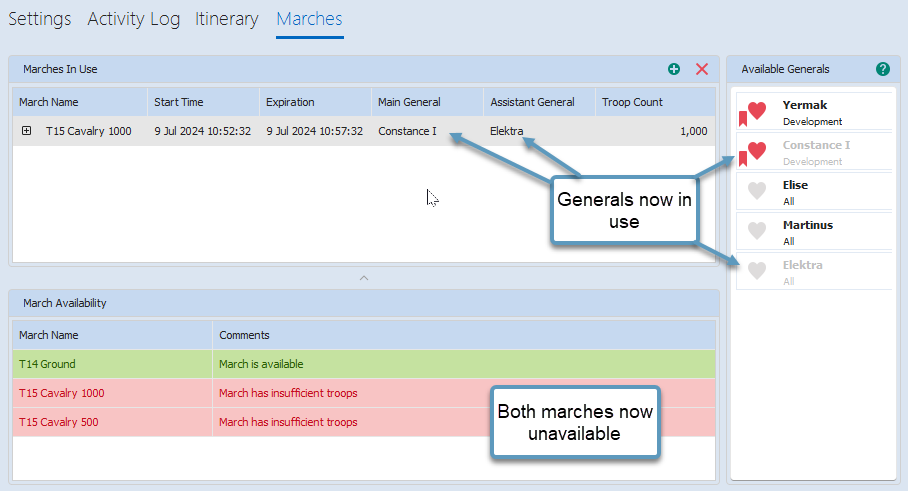Screen dimensions: 908x491
Task: Open Available Generals help icon
Action: 882,69
